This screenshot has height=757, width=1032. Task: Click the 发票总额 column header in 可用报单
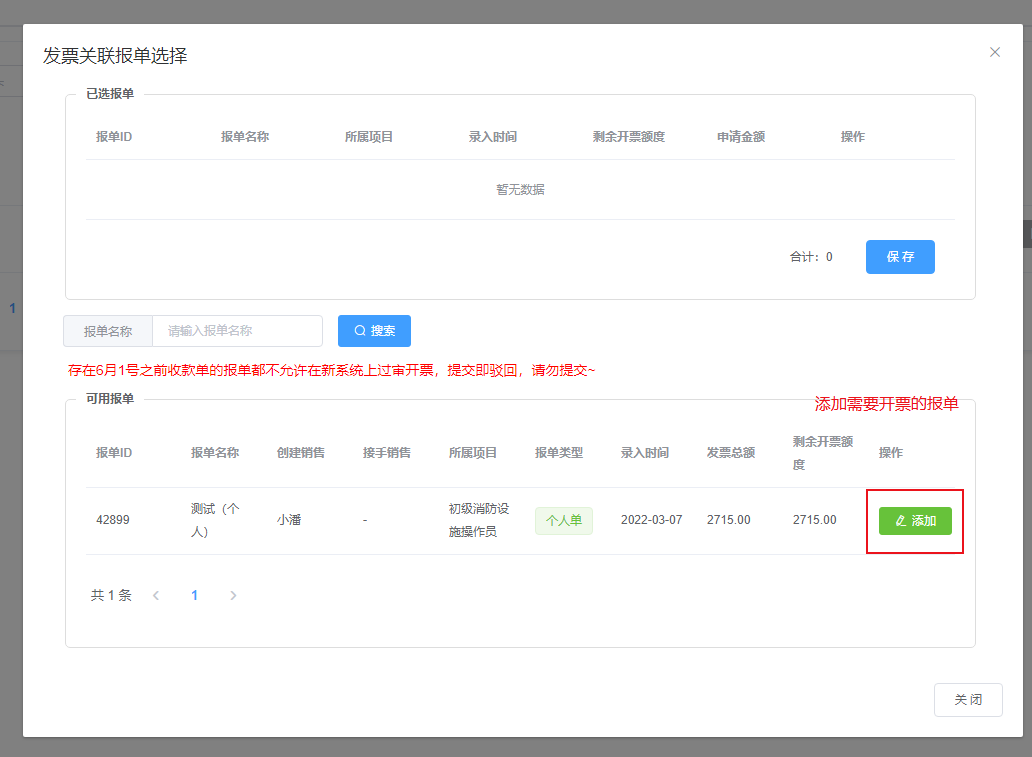point(730,453)
